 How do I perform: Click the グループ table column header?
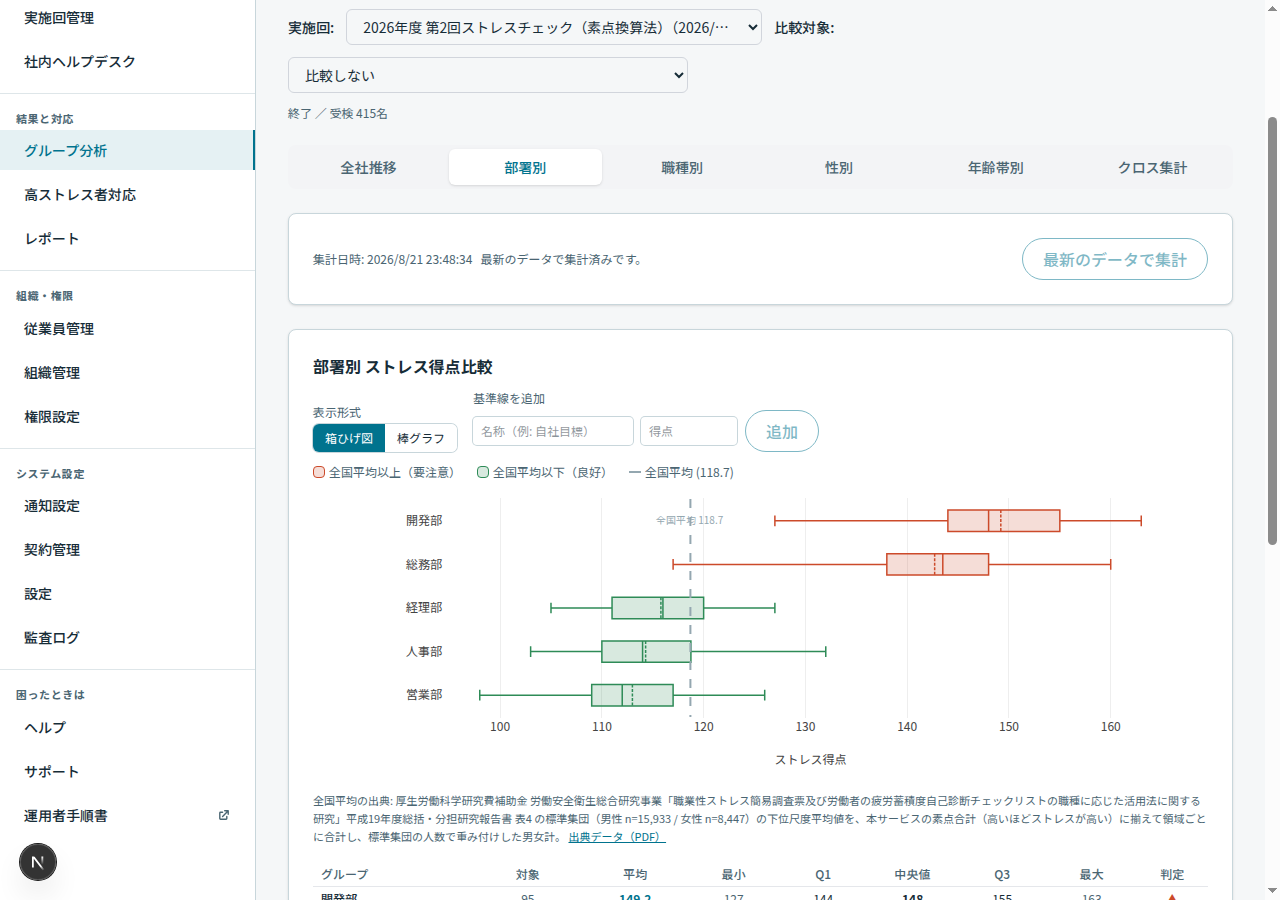click(x=344, y=874)
